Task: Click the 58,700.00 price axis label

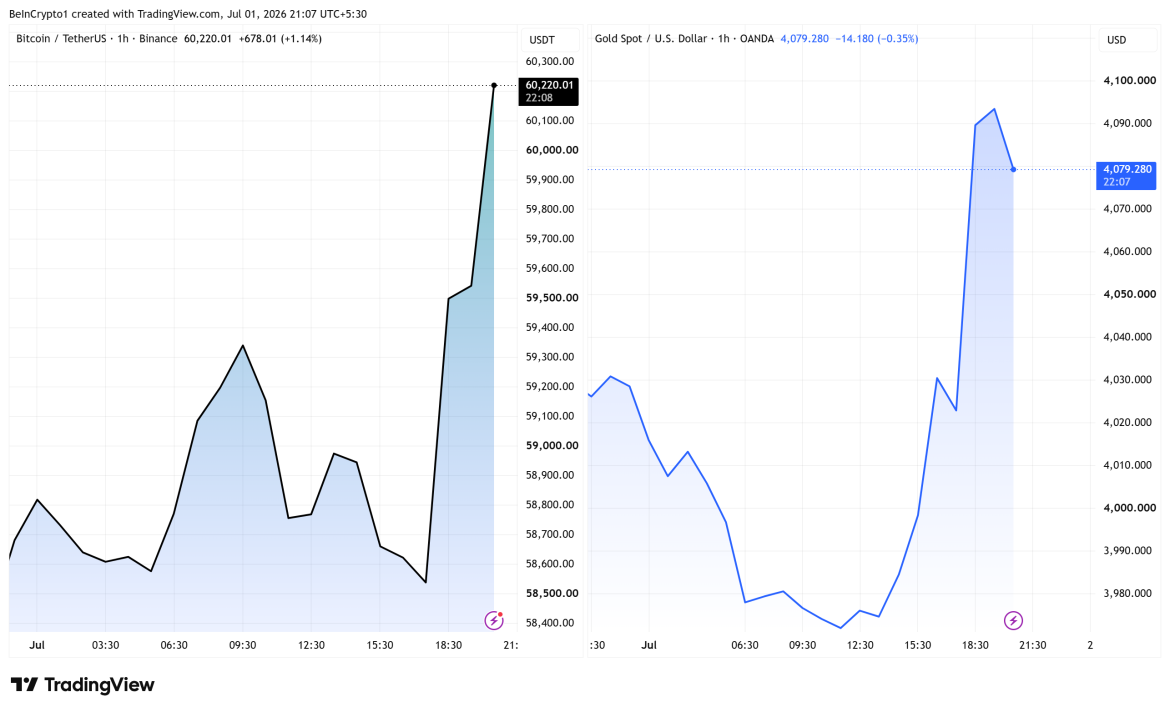Action: [550, 534]
